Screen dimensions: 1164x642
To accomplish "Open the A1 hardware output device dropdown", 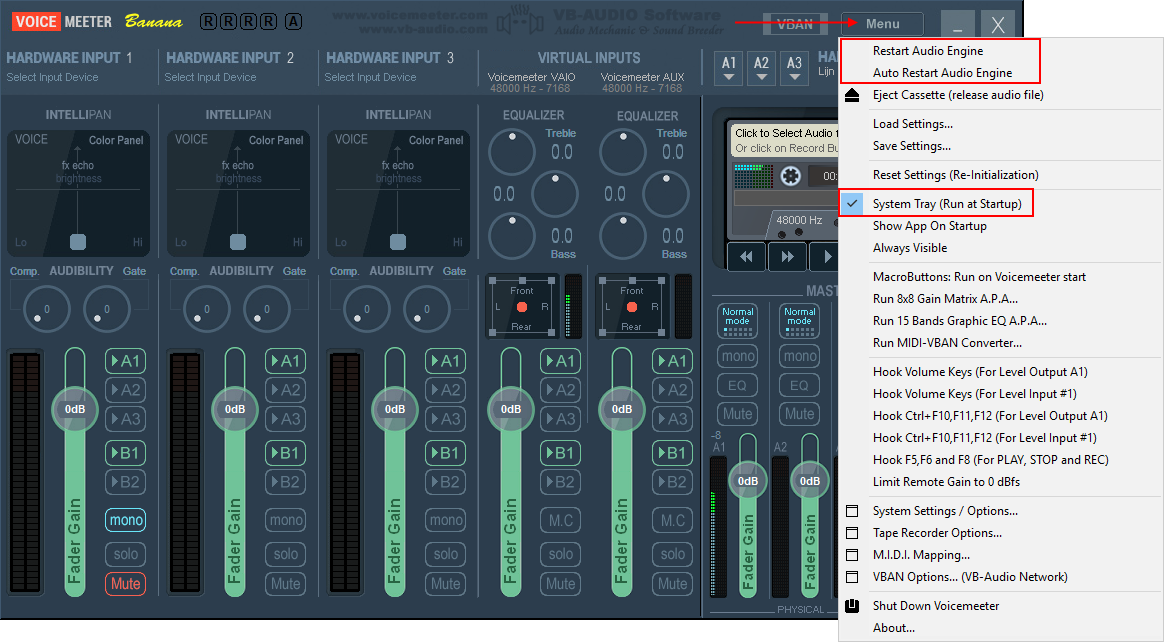I will click(x=729, y=68).
